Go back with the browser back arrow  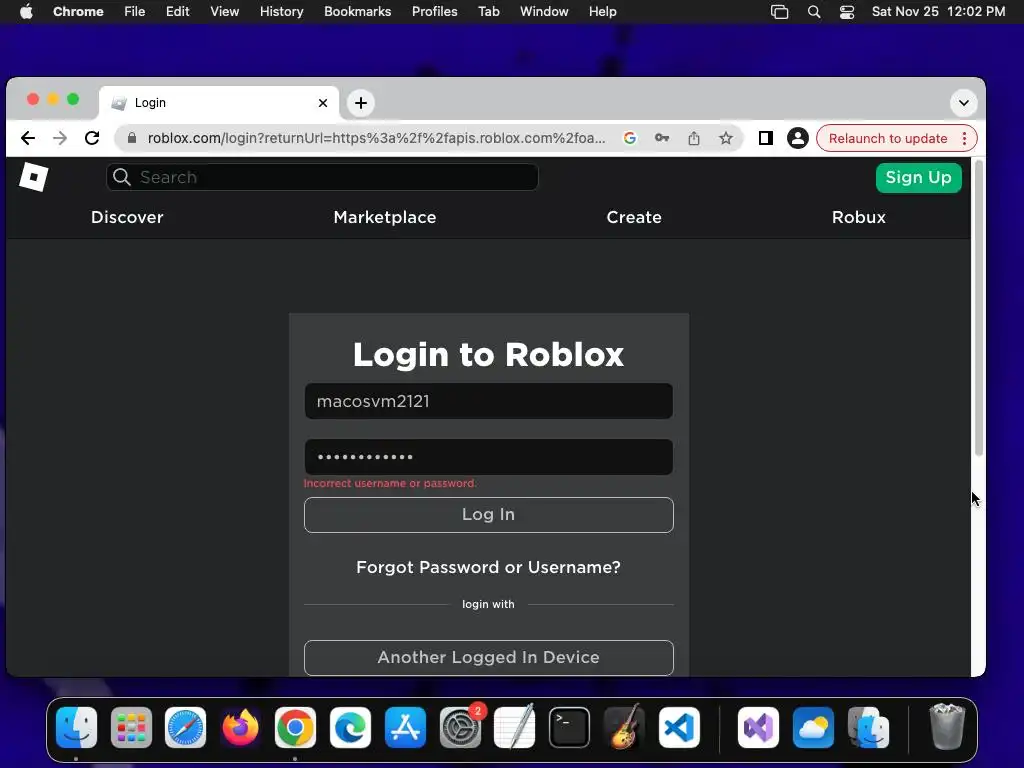tap(27, 138)
